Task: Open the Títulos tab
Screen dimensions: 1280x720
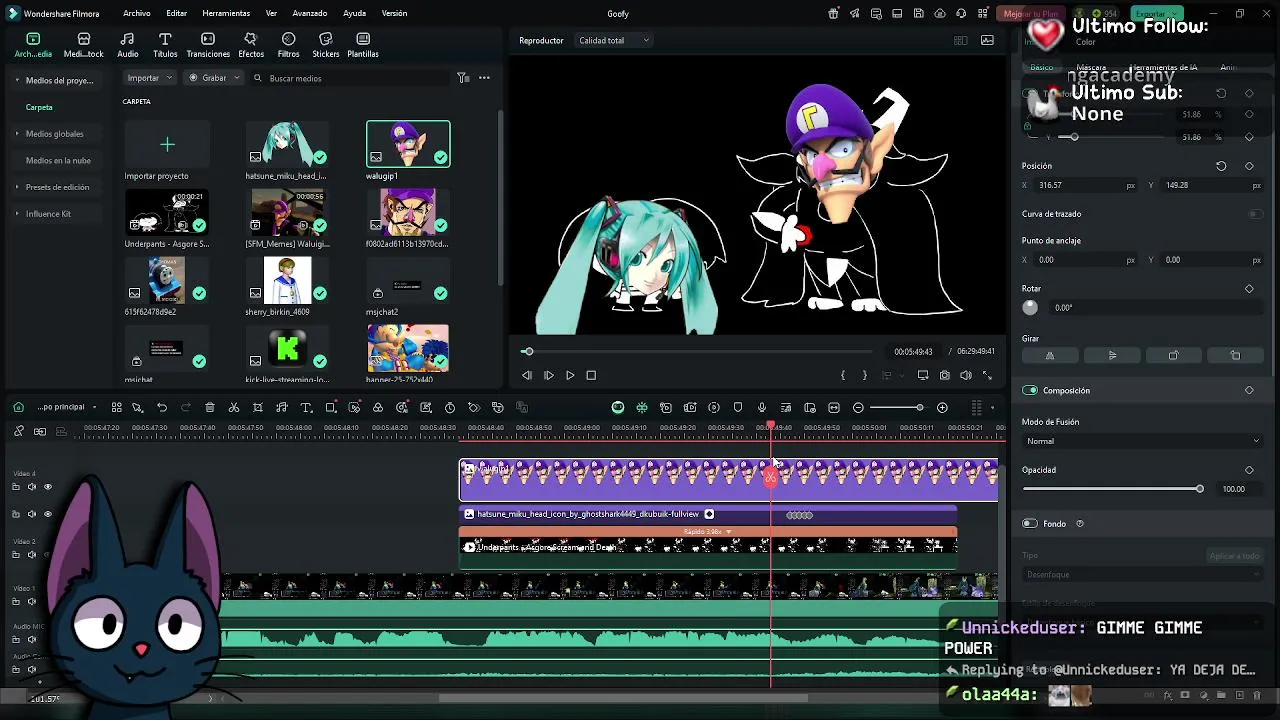Action: coord(165,45)
